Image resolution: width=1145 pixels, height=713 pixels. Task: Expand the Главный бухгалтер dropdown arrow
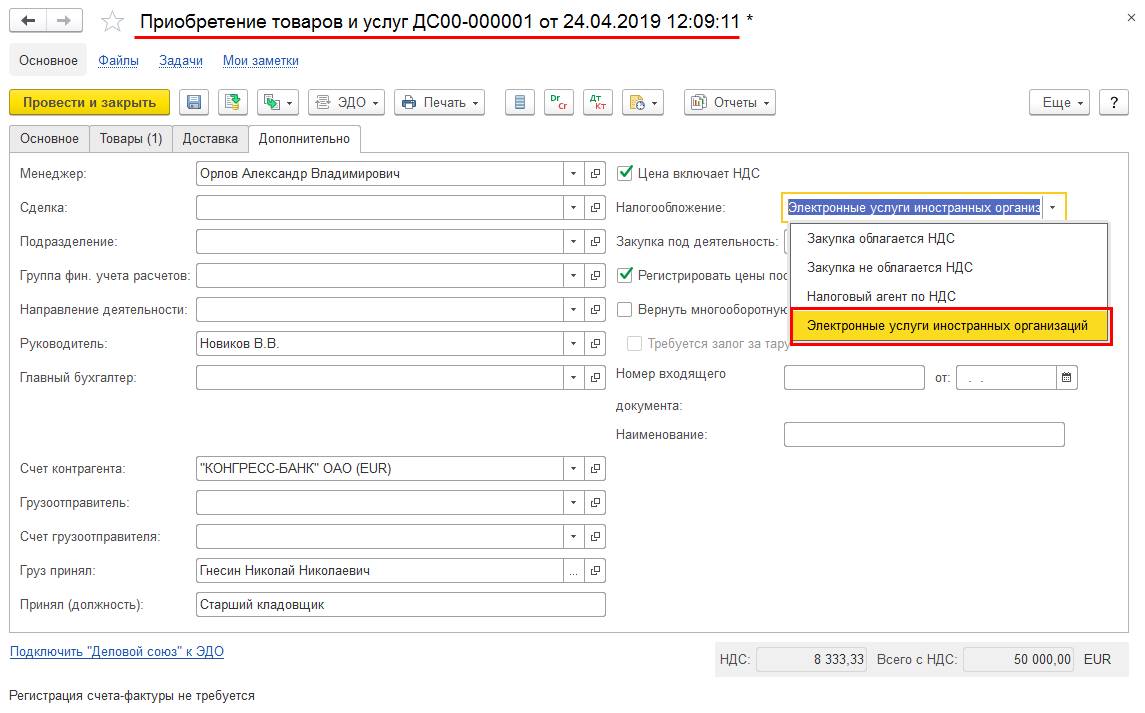click(573, 378)
